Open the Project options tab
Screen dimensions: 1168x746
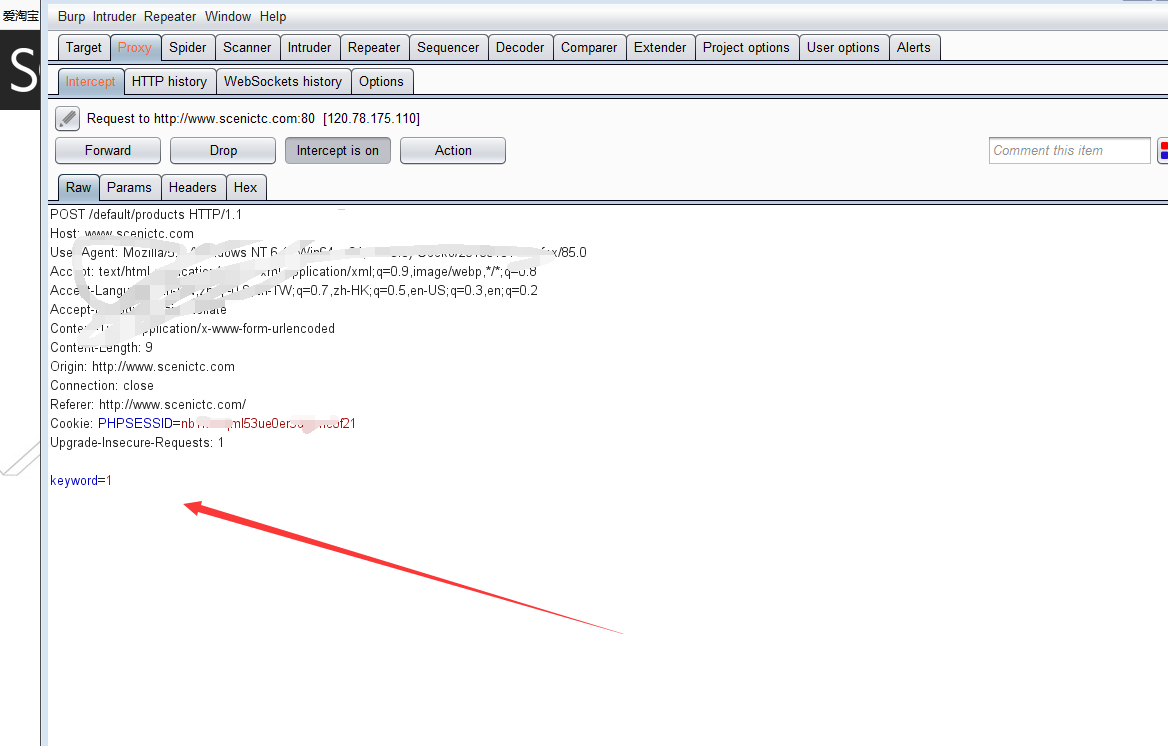pos(746,48)
